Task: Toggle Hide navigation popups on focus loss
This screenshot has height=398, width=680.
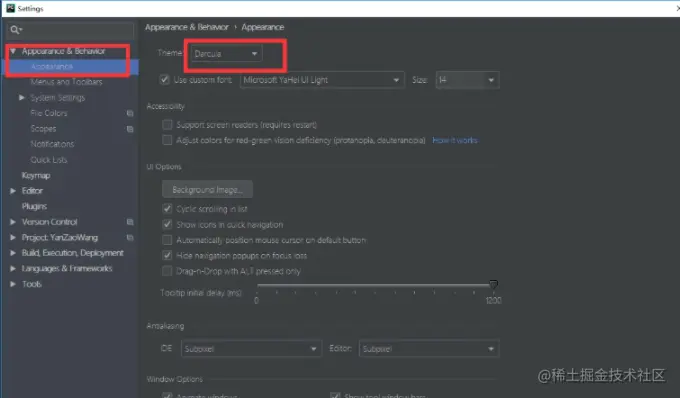Action: tap(167, 255)
